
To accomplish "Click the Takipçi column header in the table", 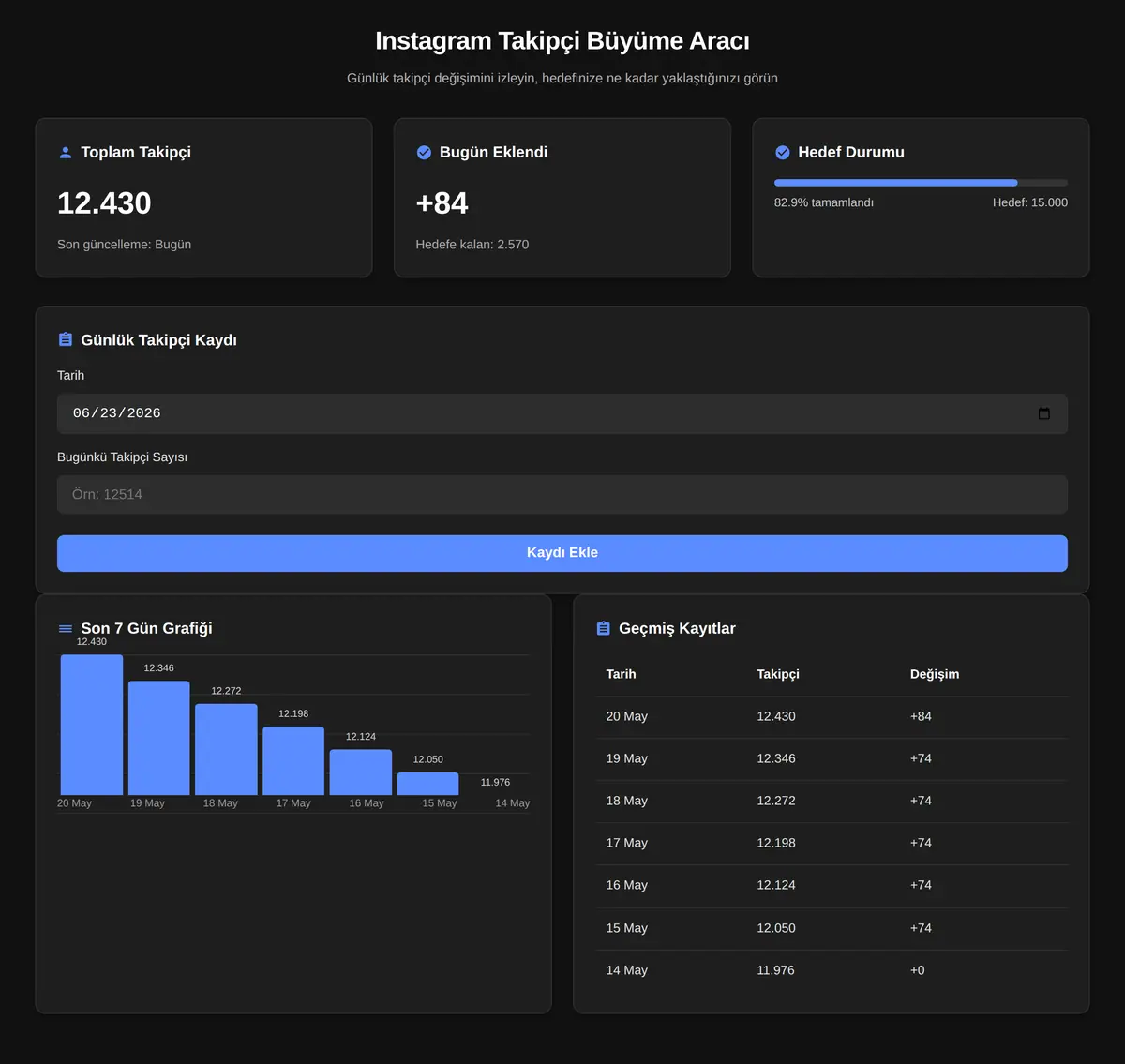I will pos(778,674).
